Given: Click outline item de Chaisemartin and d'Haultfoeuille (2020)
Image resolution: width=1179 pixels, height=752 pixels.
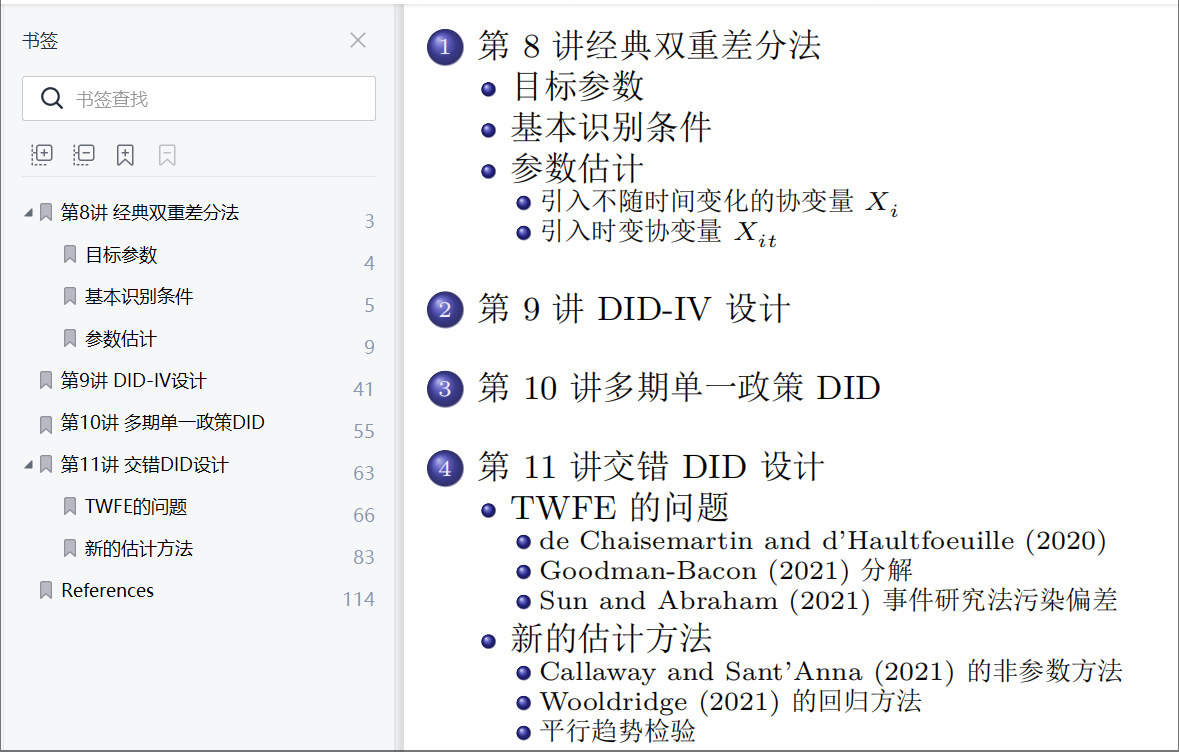Looking at the screenshot, I should 823,541.
